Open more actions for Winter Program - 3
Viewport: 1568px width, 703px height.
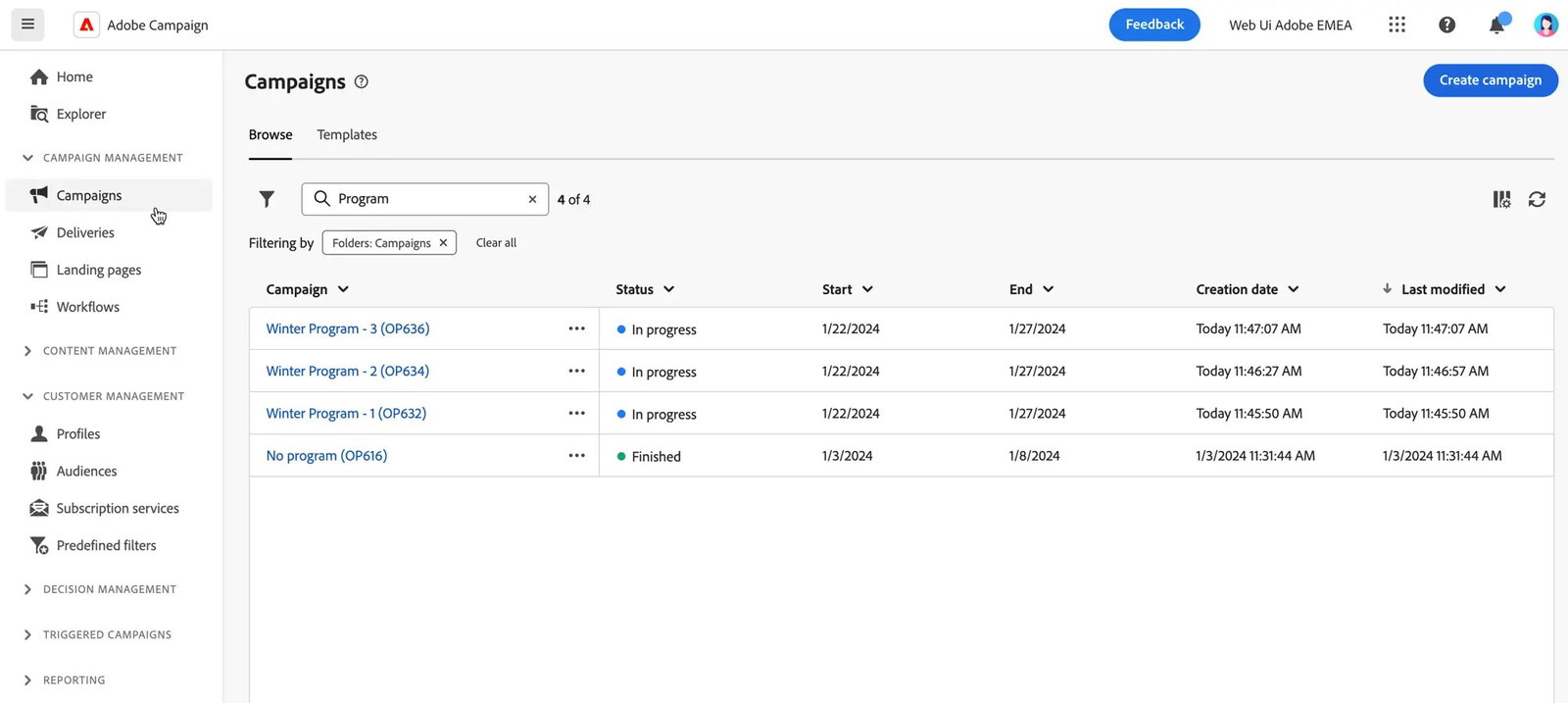click(576, 328)
